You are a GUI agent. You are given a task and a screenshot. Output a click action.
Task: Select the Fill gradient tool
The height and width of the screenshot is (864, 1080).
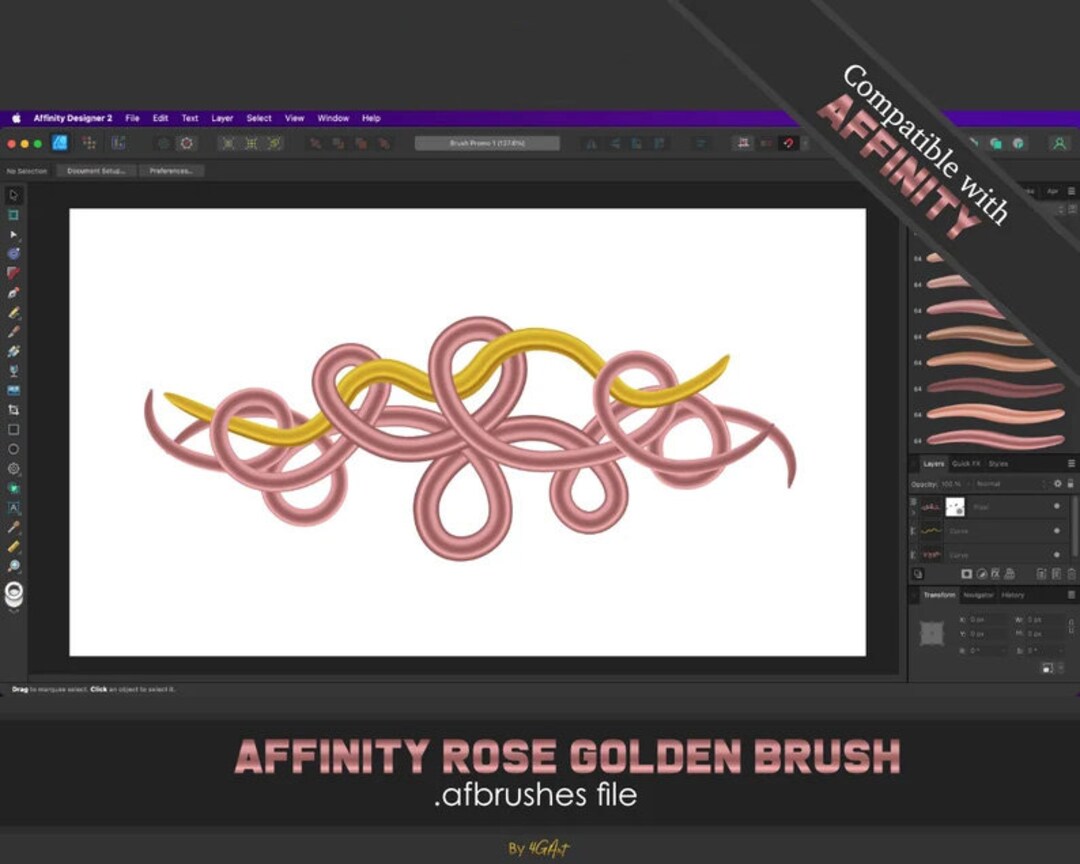13,351
